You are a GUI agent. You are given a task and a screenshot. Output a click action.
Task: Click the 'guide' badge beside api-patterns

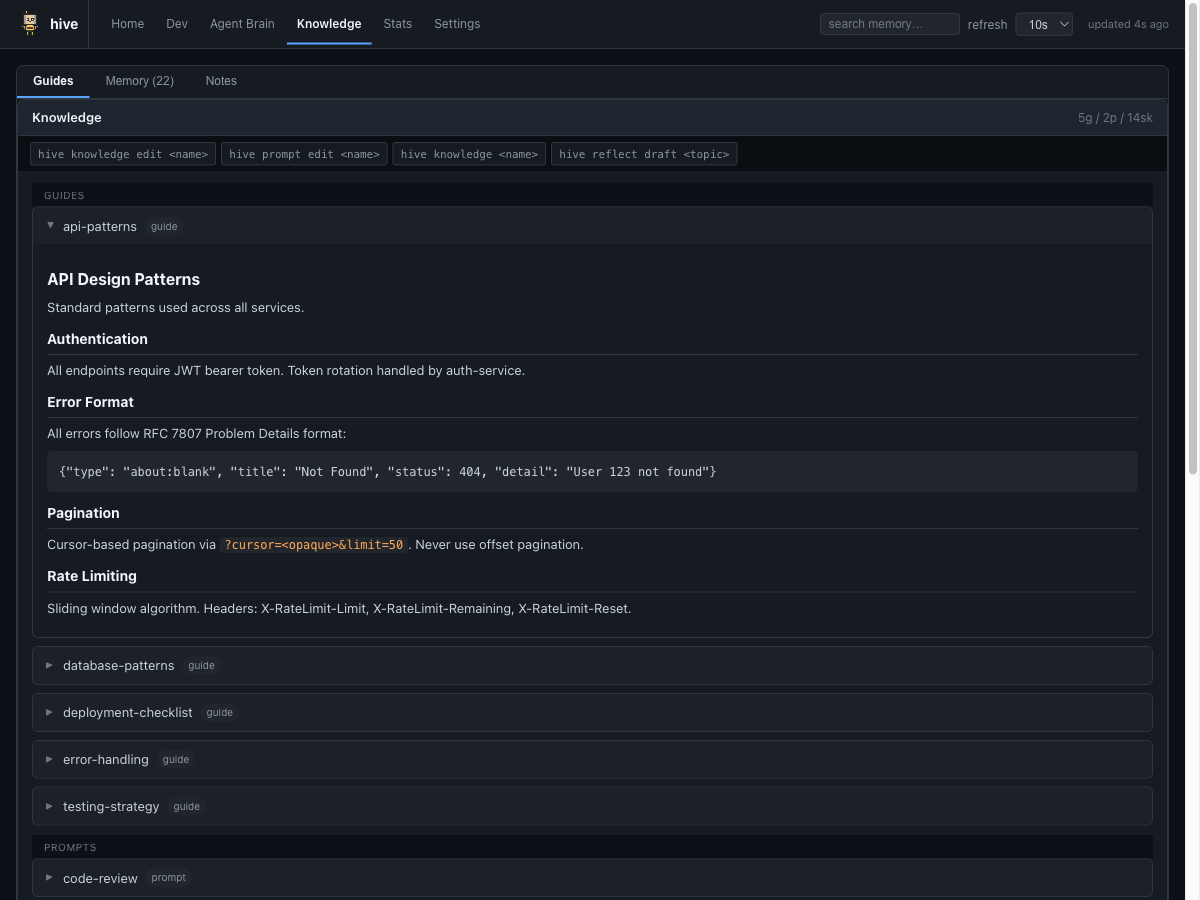pos(164,226)
